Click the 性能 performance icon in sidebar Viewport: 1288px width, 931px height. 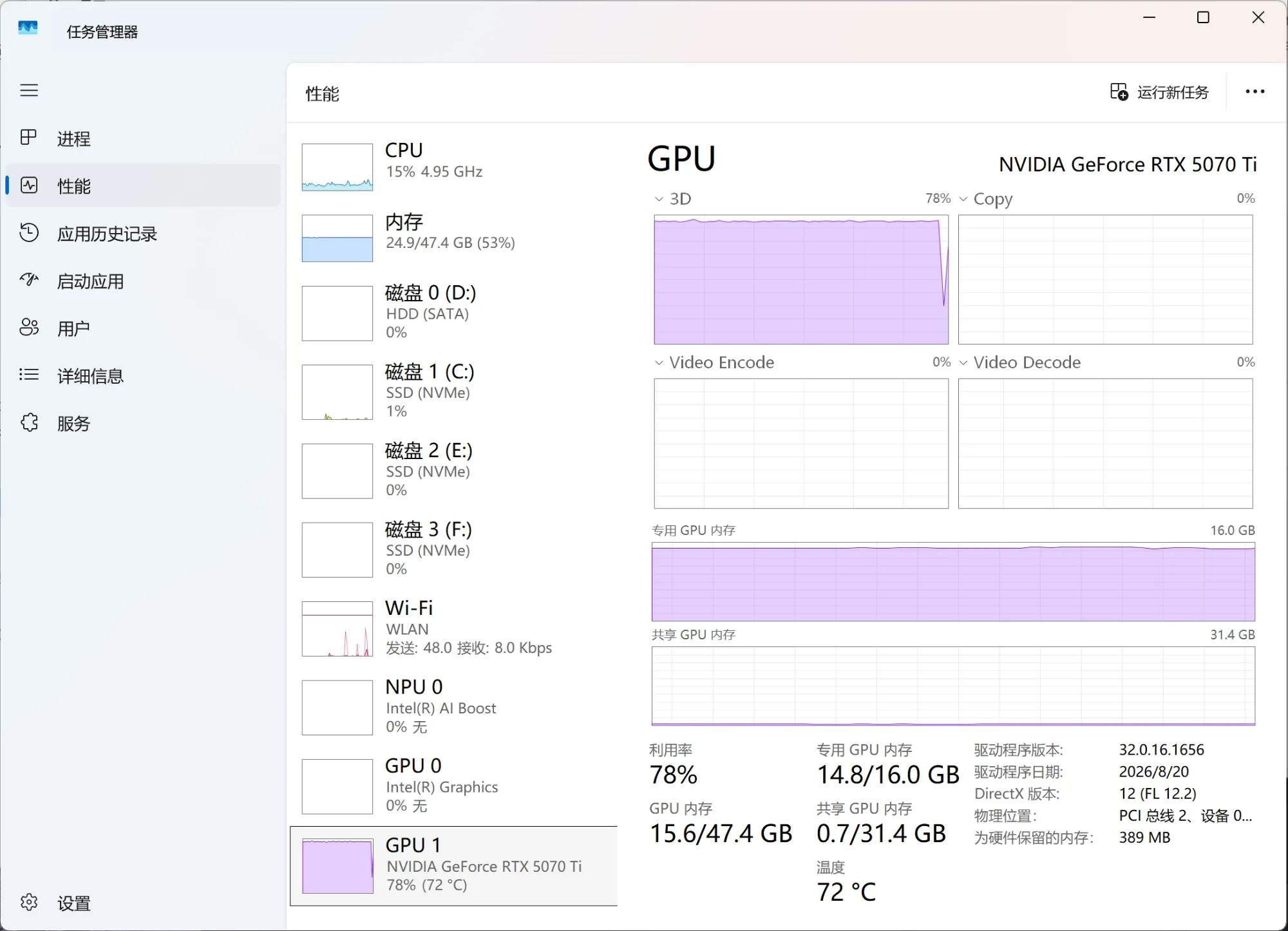point(29,185)
